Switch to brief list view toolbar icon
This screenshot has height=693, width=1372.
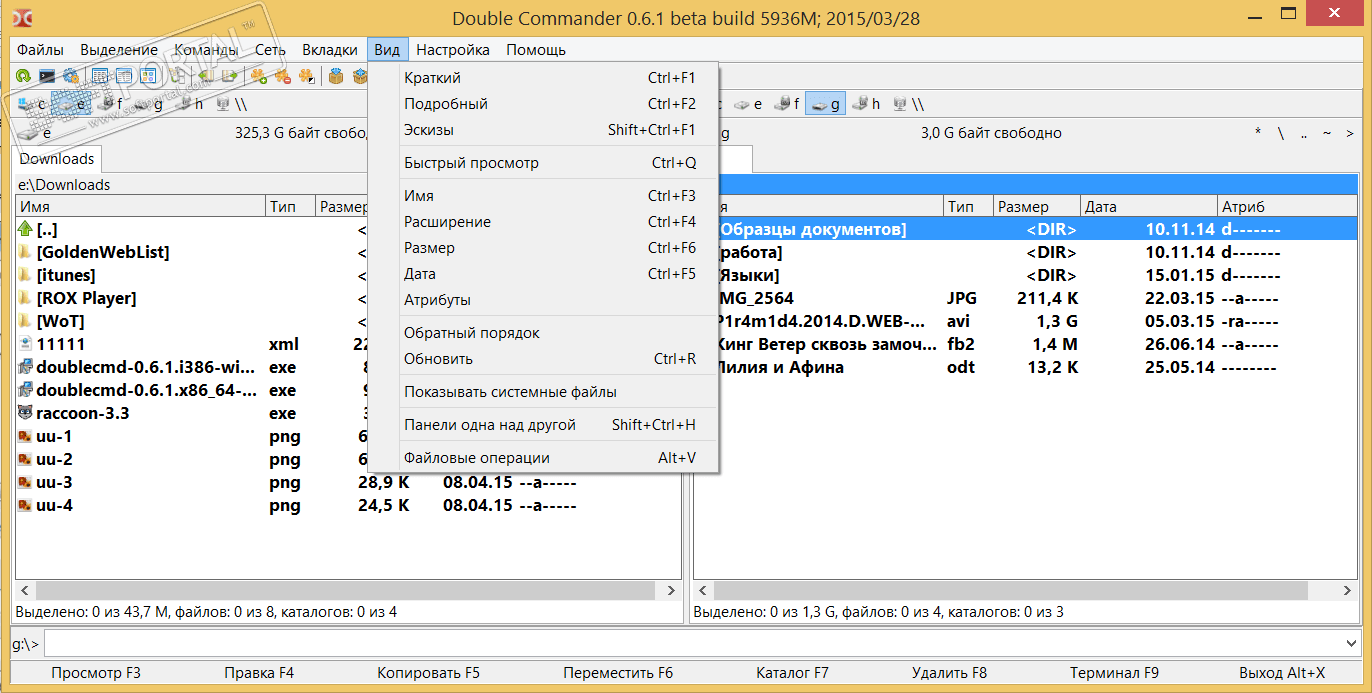pyautogui.click(x=100, y=76)
